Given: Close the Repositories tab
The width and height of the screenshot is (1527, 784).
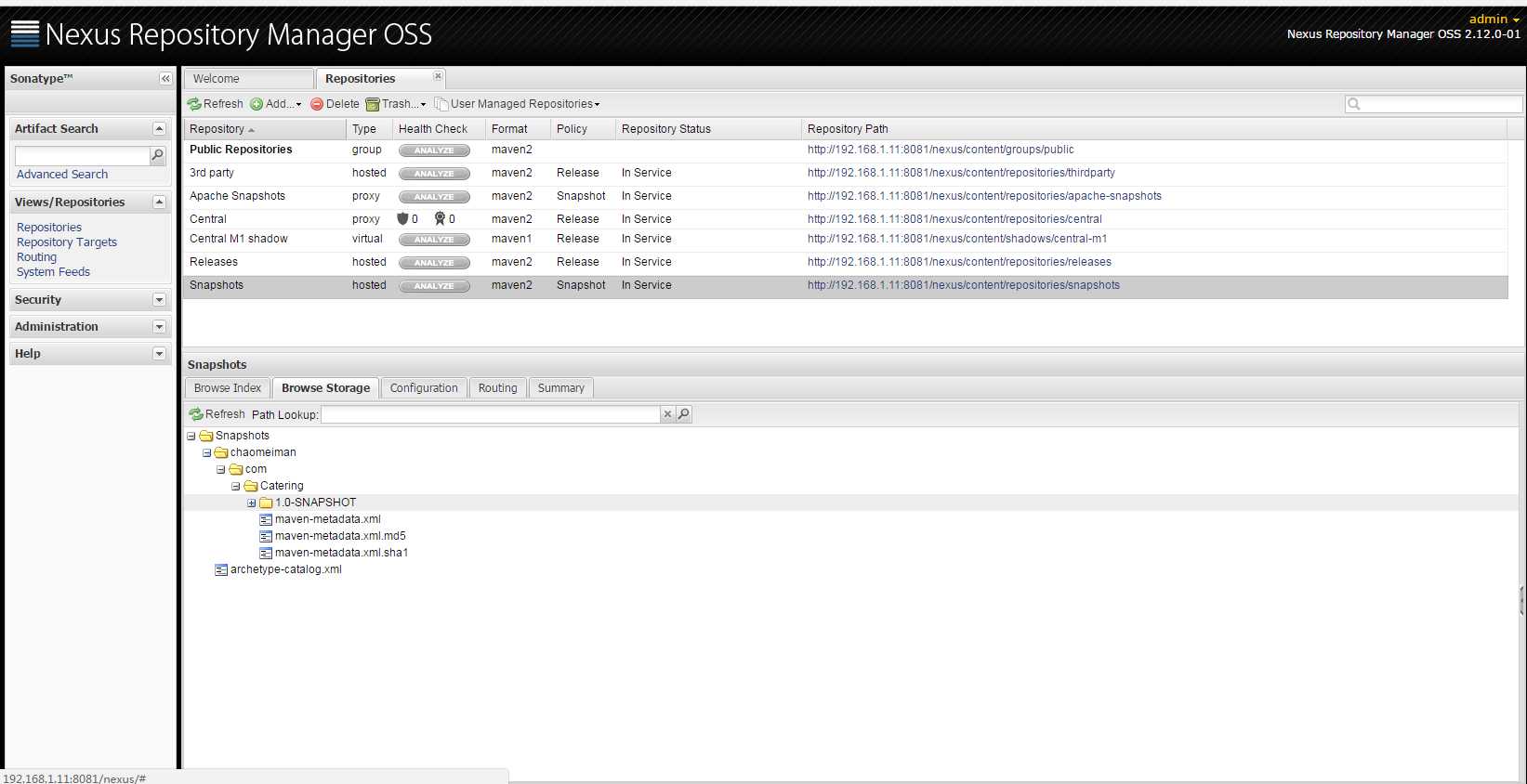Looking at the screenshot, I should tap(438, 76).
